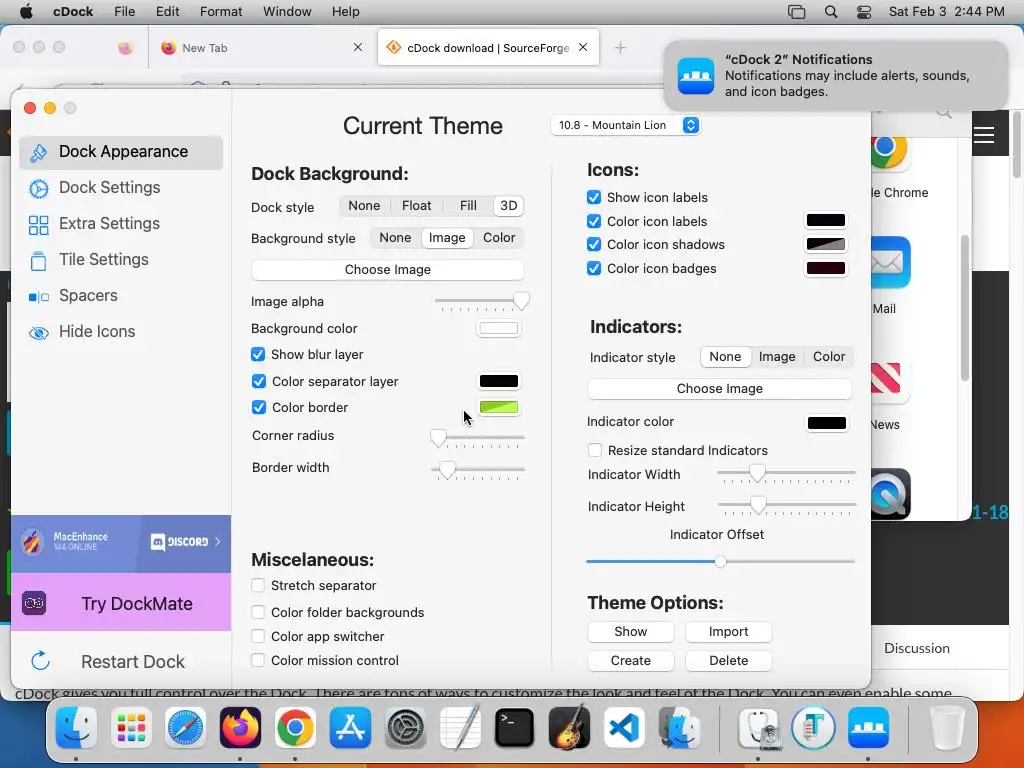The image size is (1024, 768).
Task: Click the DockMate icon in purple banner
Action: (34, 603)
